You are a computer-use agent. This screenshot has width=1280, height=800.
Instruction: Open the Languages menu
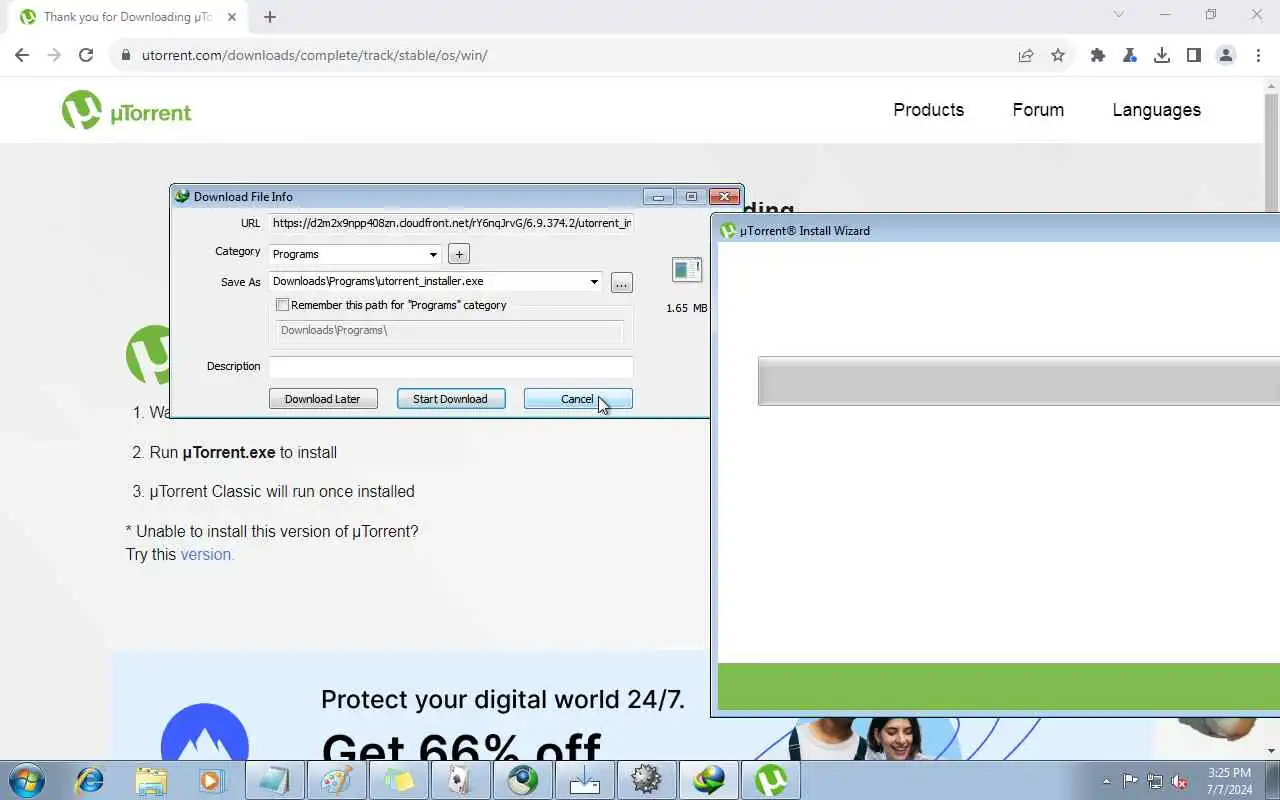coord(1157,110)
